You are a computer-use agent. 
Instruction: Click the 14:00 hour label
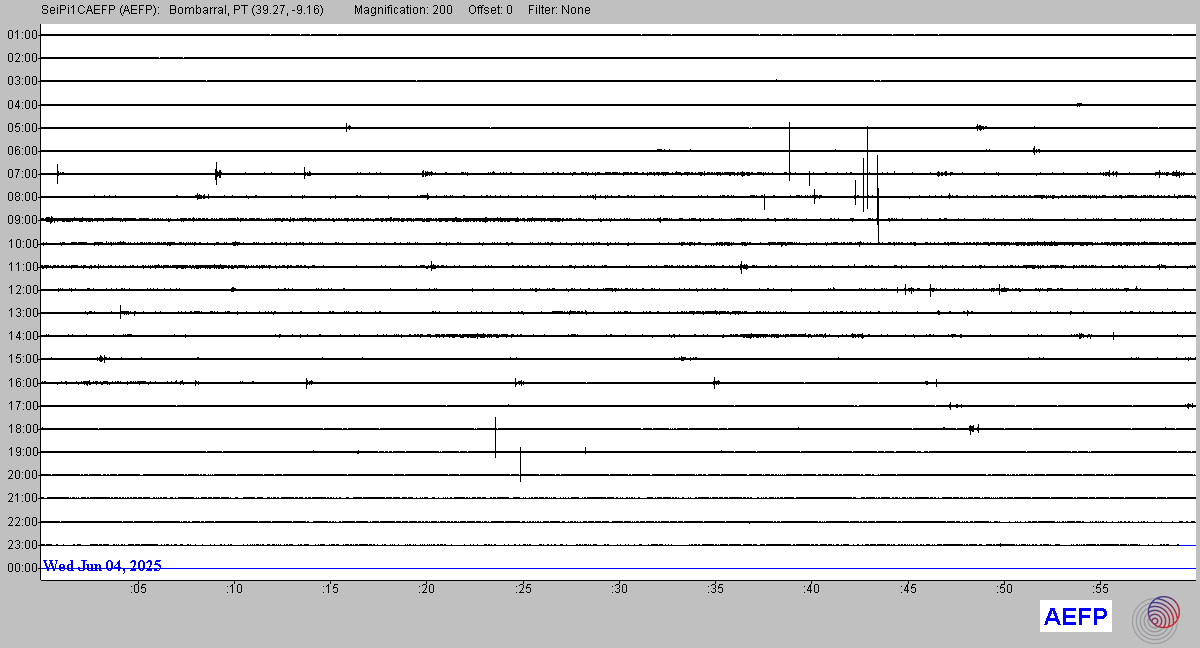click(x=22, y=336)
